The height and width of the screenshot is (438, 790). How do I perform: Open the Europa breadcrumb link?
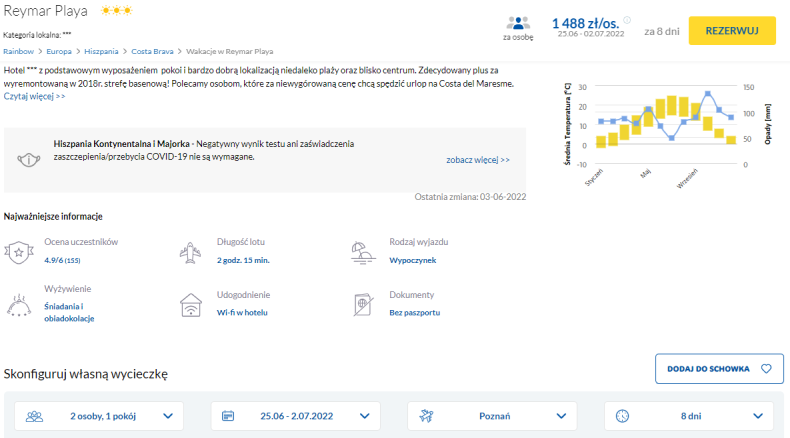tap(59, 51)
